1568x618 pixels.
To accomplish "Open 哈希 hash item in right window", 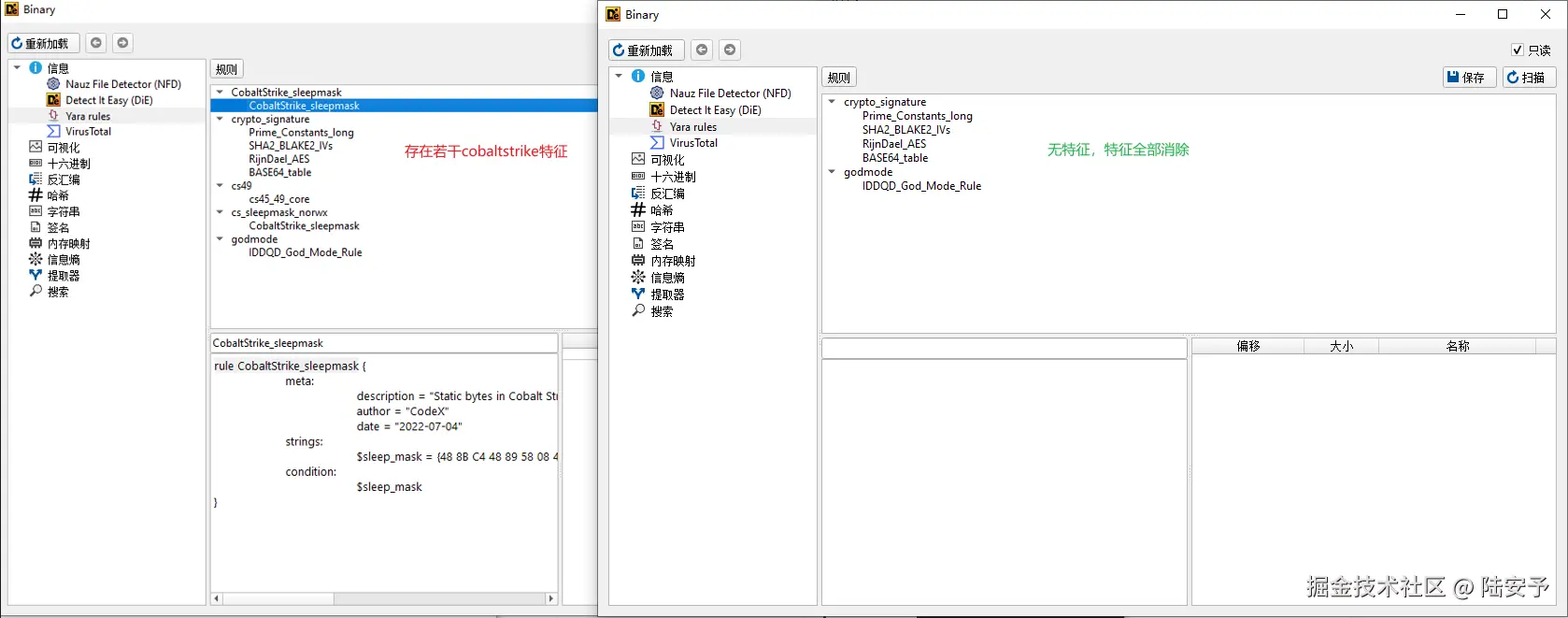I will (662, 210).
